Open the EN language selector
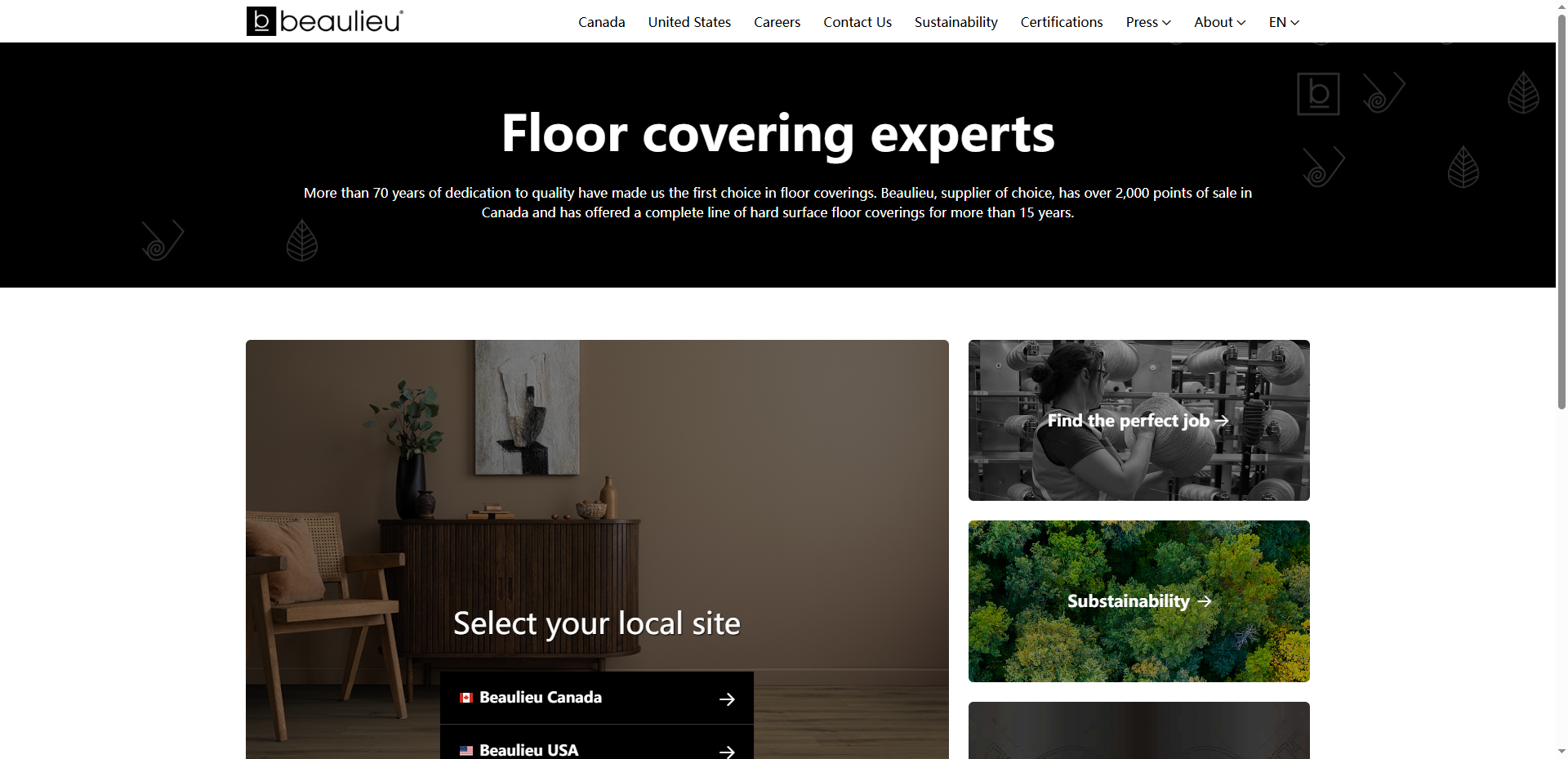Viewport: 1568px width, 759px height. coord(1284,22)
